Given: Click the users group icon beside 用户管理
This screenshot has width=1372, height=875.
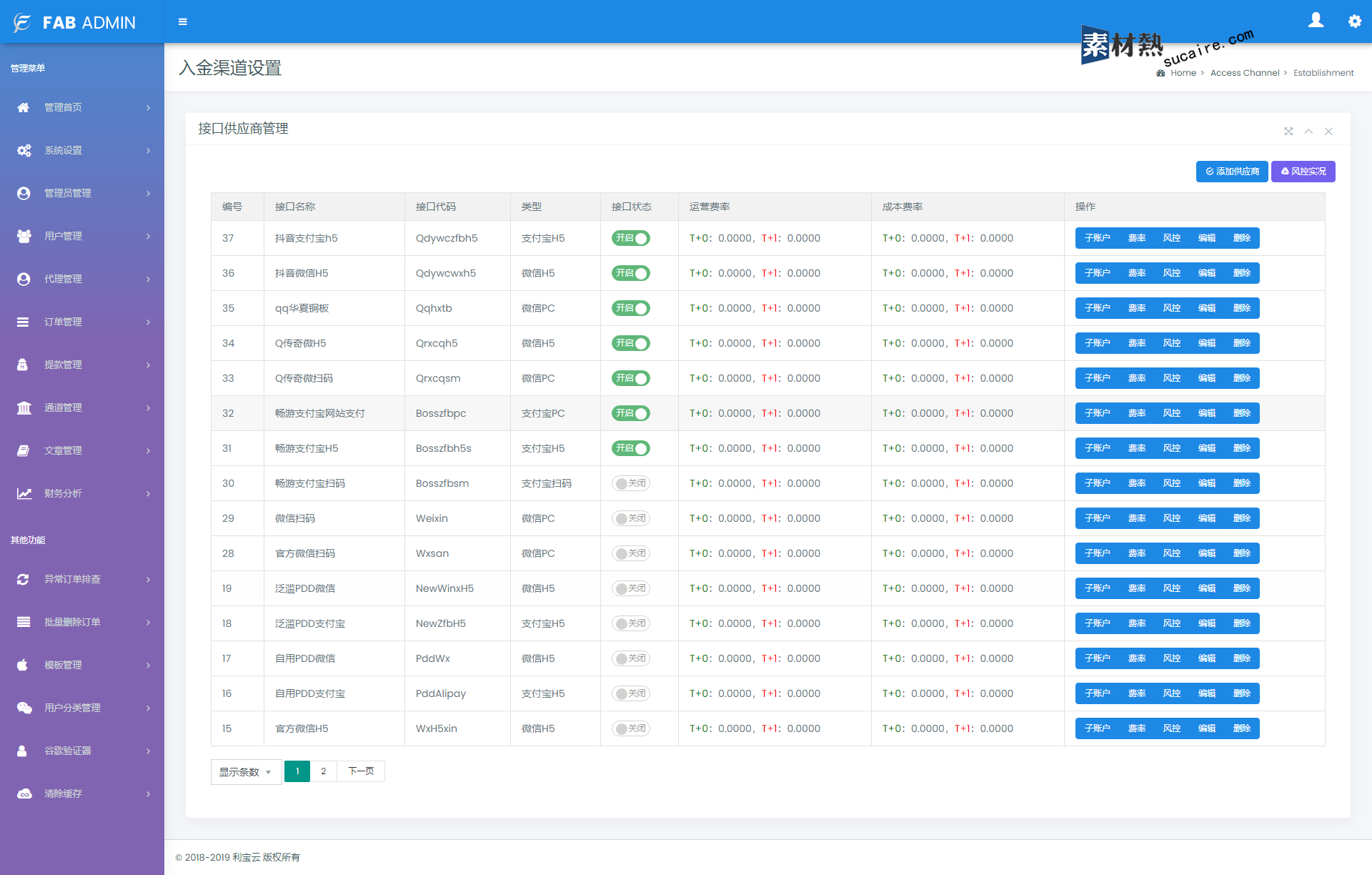Looking at the screenshot, I should click(24, 236).
